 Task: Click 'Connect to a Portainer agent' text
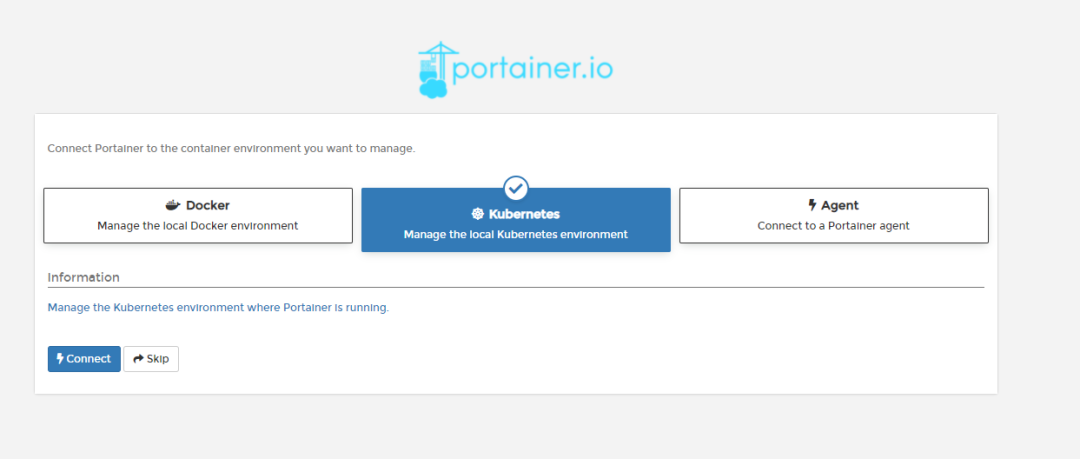[x=833, y=225]
